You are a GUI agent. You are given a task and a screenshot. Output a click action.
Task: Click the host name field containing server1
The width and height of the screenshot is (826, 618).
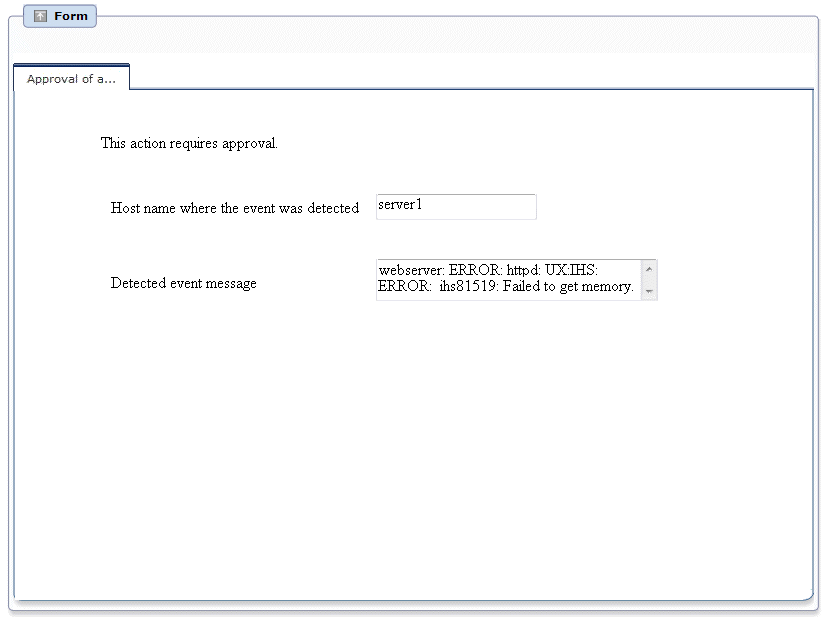coord(456,207)
